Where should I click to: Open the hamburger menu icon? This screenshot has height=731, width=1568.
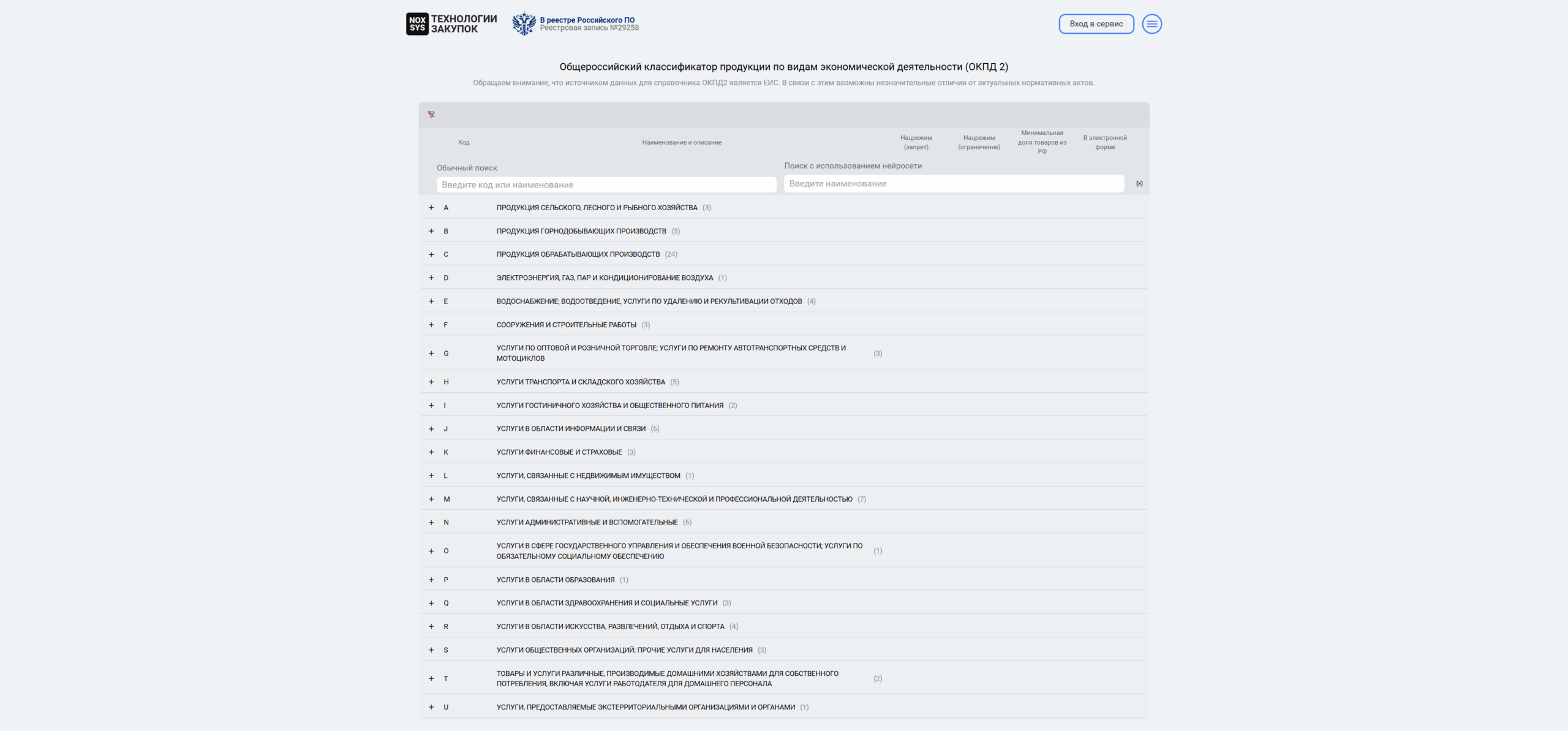point(1151,24)
